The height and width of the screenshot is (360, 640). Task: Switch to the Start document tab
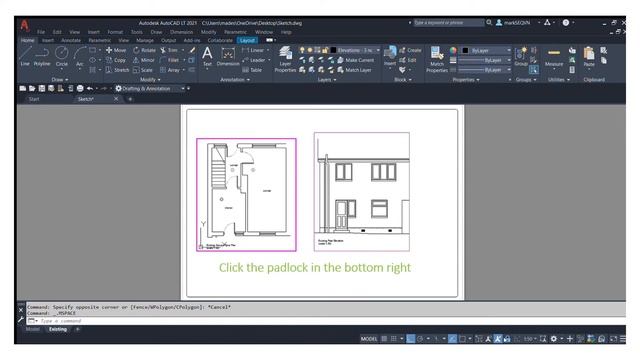[34, 99]
